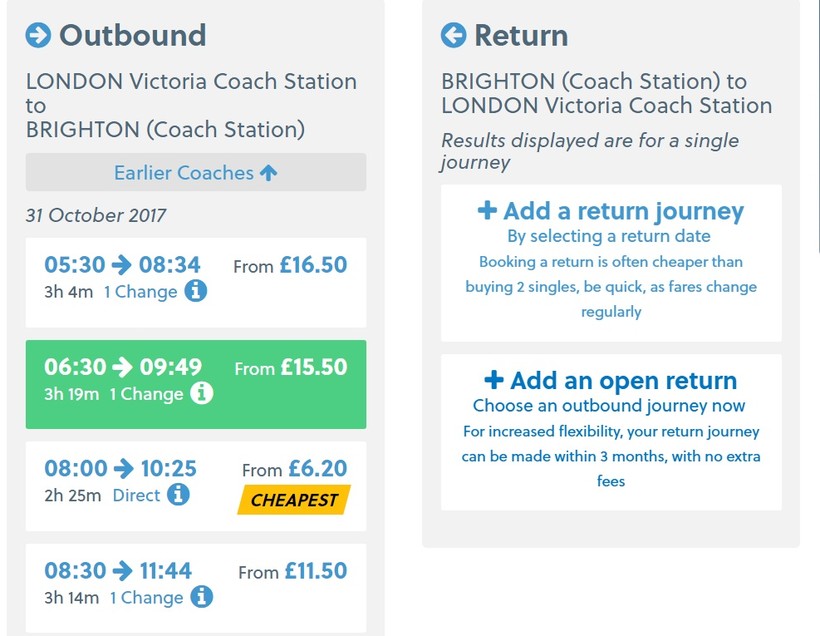Click plus icon beside Add an open return
This screenshot has width=820, height=636.
[493, 380]
